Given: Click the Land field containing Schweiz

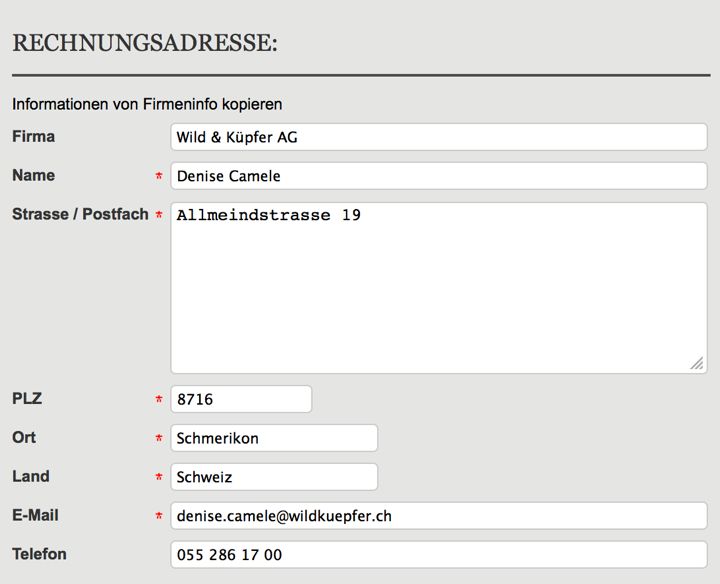Looking at the screenshot, I should (274, 477).
